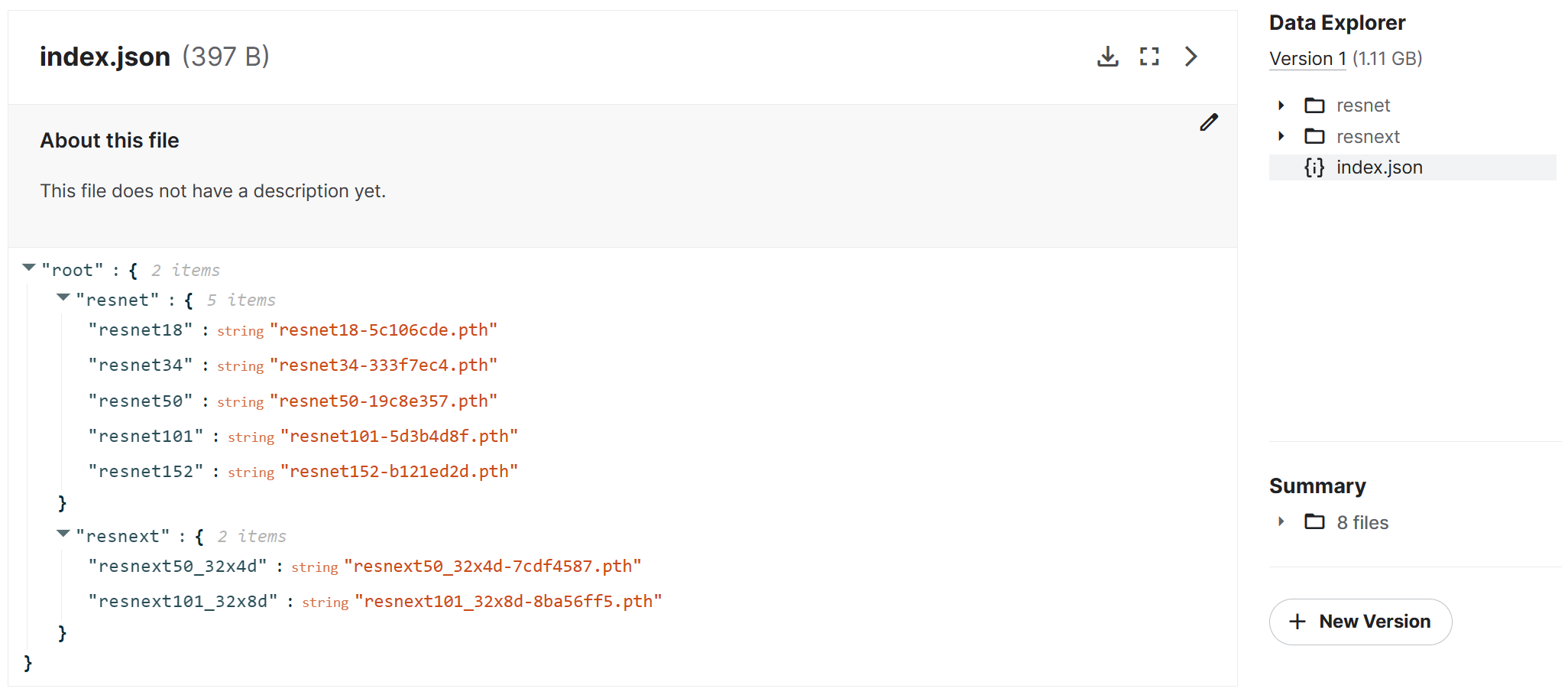This screenshot has width=1568, height=695.
Task: Expand the 8 files summary entry
Action: [x=1281, y=522]
